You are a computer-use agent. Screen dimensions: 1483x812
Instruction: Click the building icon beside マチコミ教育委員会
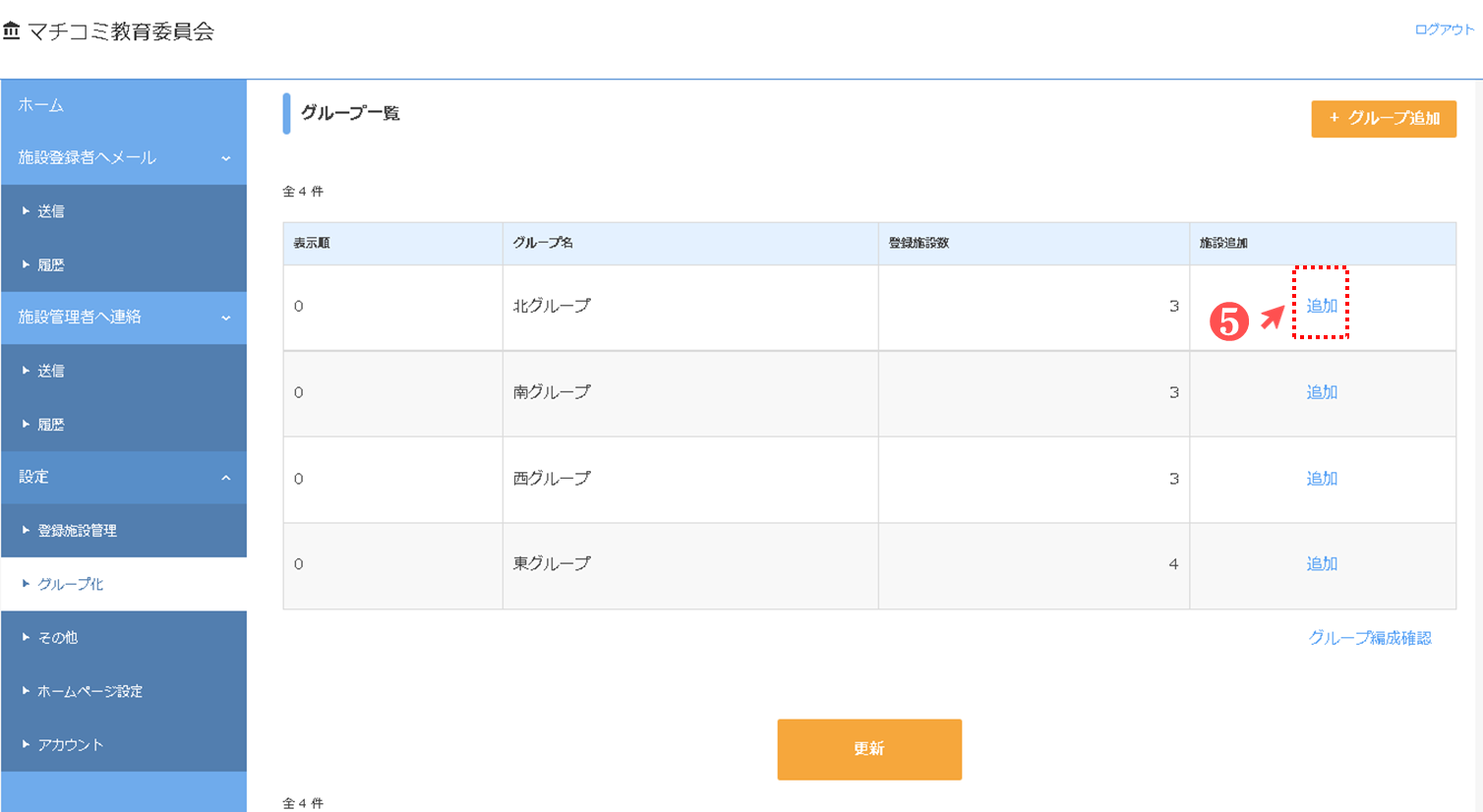12,31
